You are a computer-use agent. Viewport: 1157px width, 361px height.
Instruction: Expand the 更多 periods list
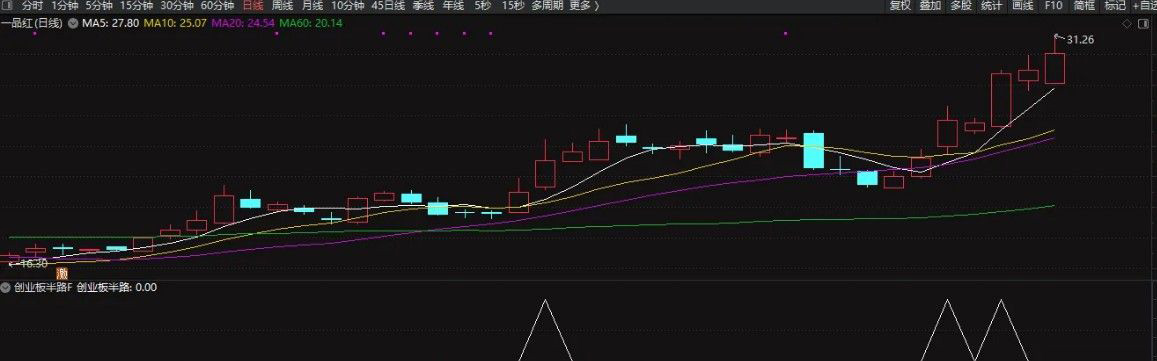pyautogui.click(x=584, y=6)
